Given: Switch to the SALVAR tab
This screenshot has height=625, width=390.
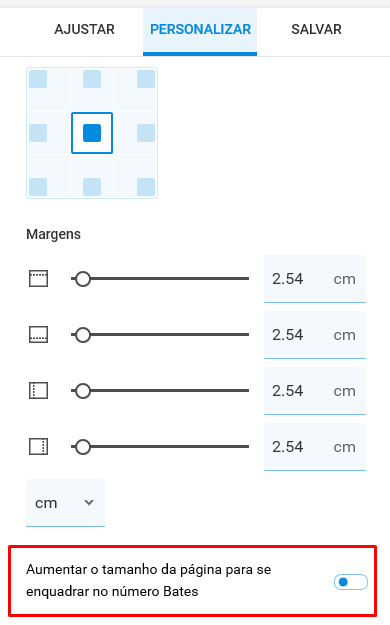Looking at the screenshot, I should point(316,29).
